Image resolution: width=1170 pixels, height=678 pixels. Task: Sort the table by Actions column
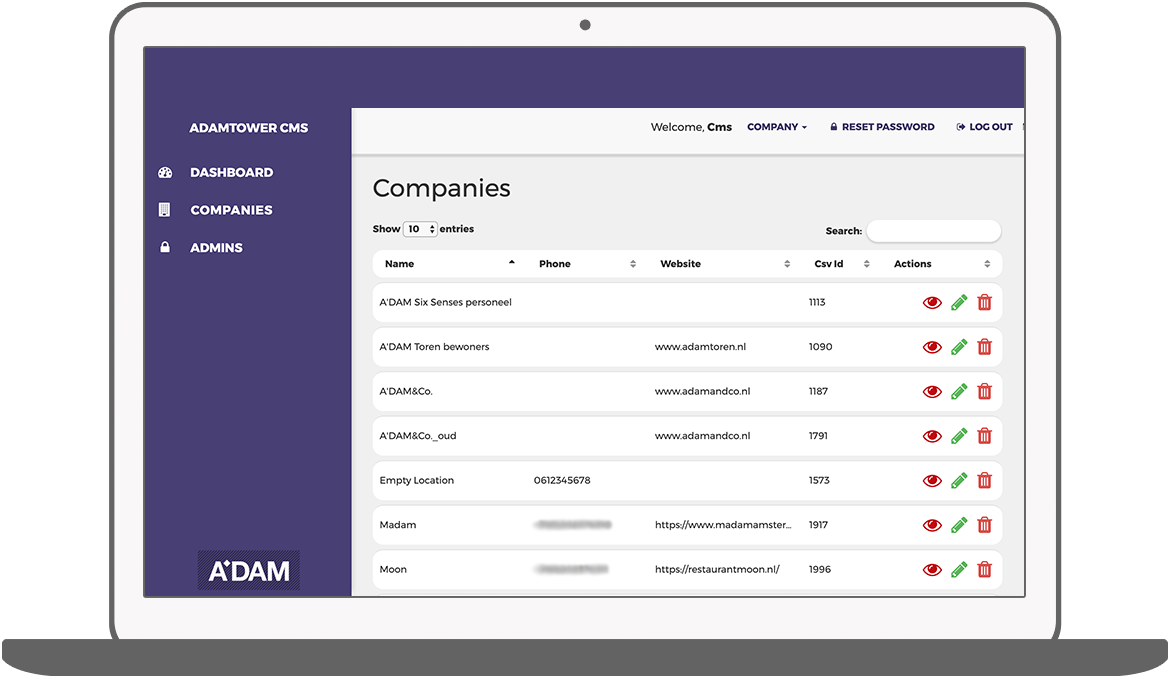click(942, 264)
